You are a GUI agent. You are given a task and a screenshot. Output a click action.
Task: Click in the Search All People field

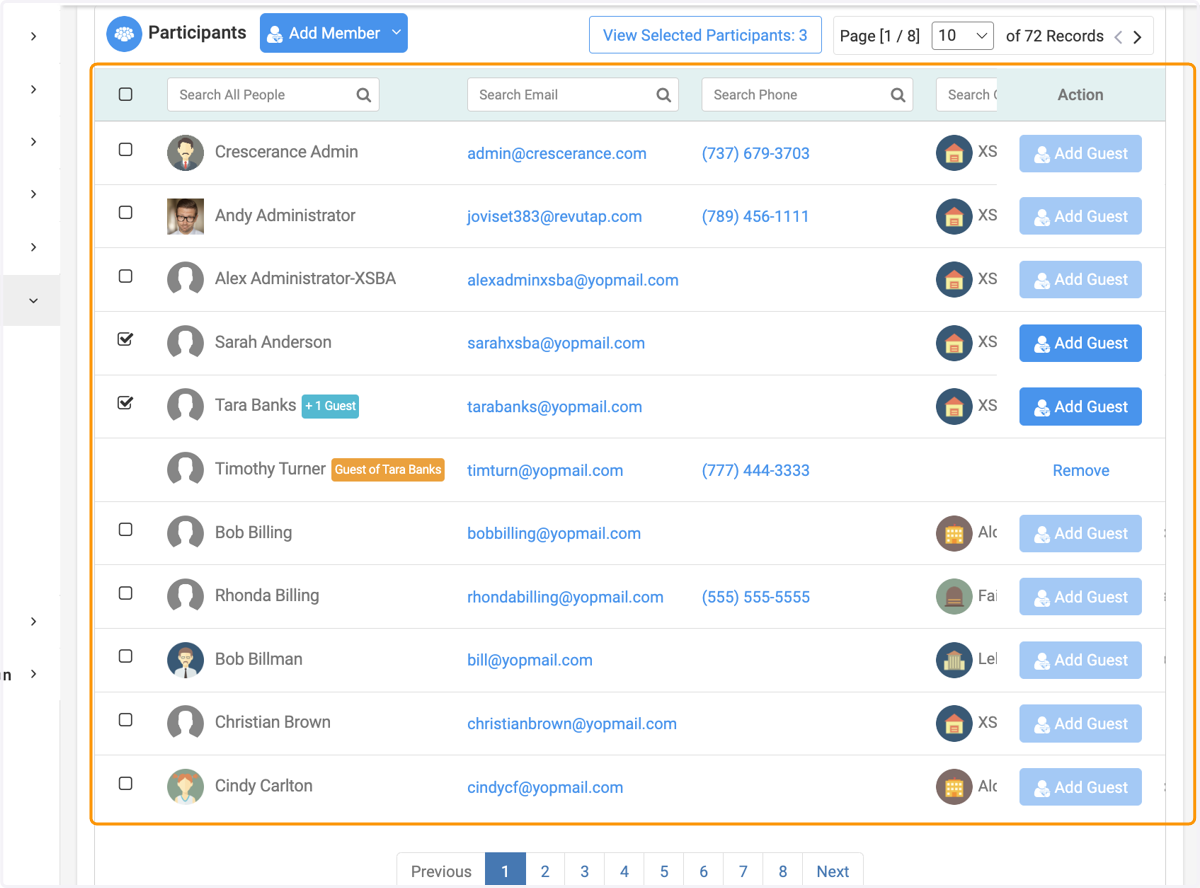273,95
